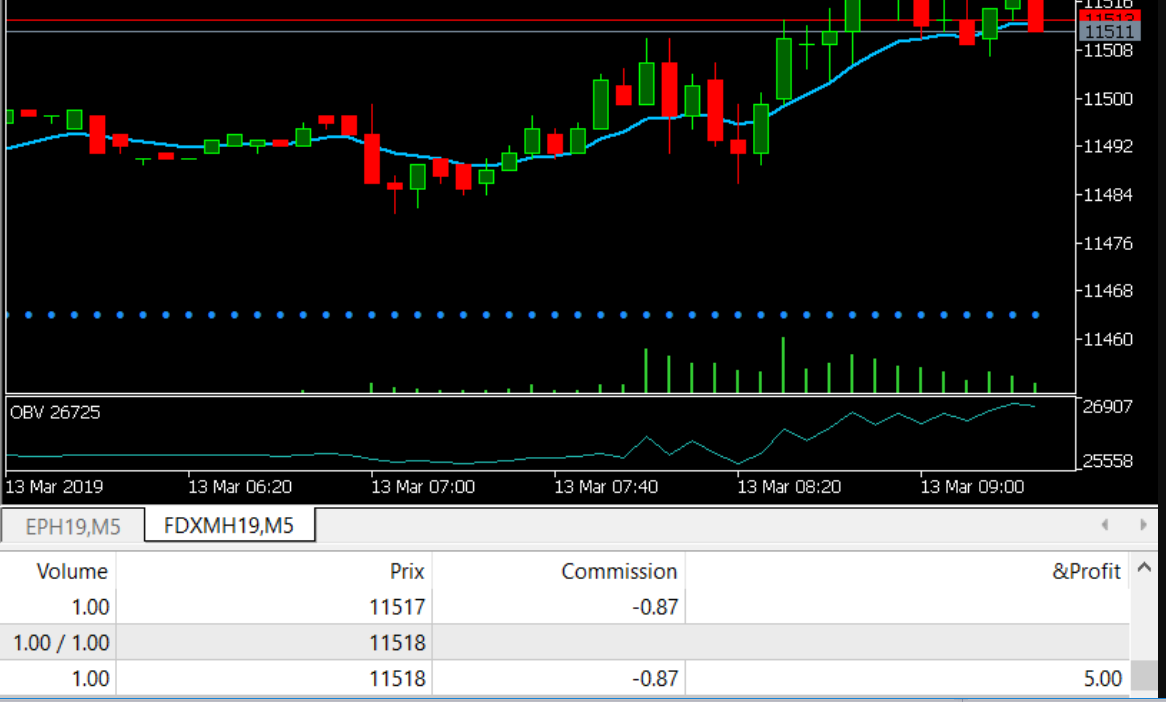
Task: Click the OBV 26725 indicator label
Action: (x=55, y=412)
